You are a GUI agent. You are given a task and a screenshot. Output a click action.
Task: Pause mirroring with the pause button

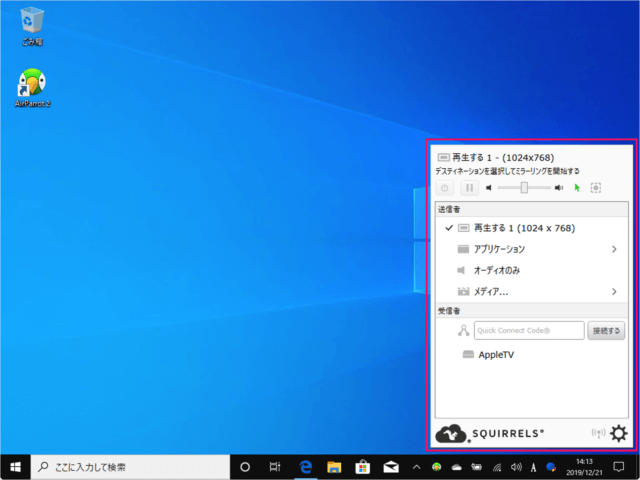(469, 187)
